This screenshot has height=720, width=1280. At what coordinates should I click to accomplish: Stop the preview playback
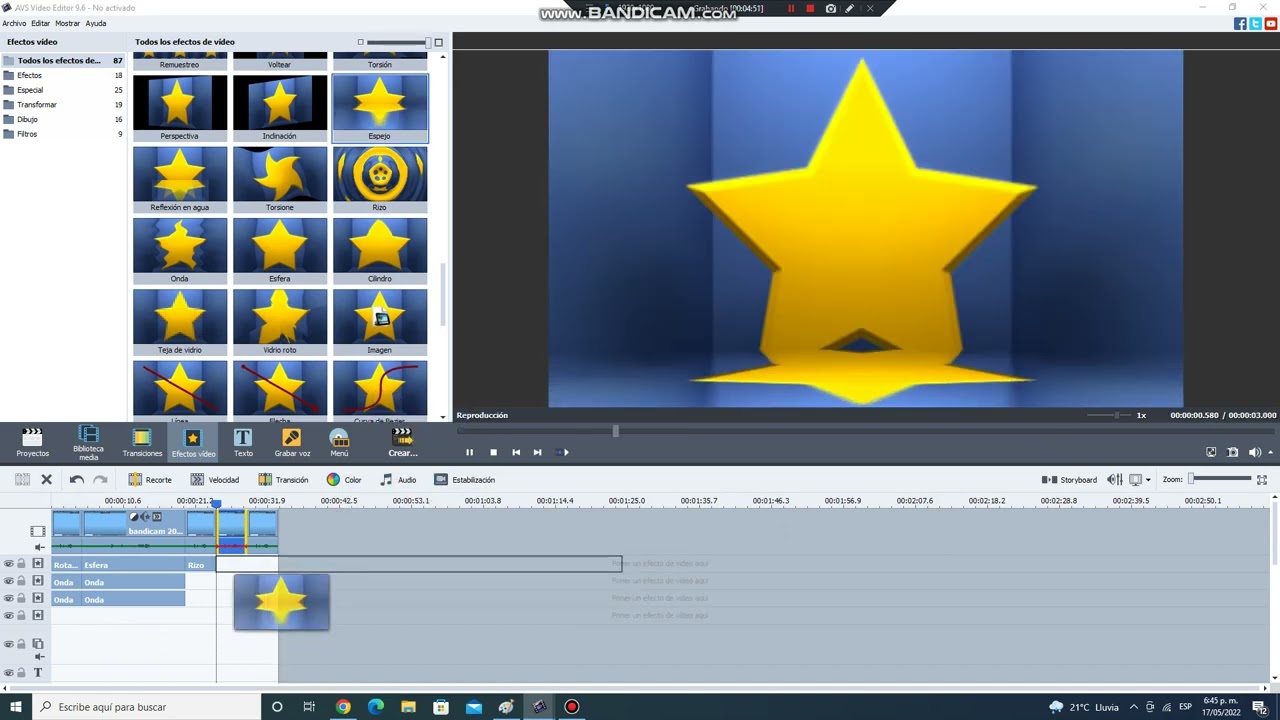pyautogui.click(x=493, y=452)
